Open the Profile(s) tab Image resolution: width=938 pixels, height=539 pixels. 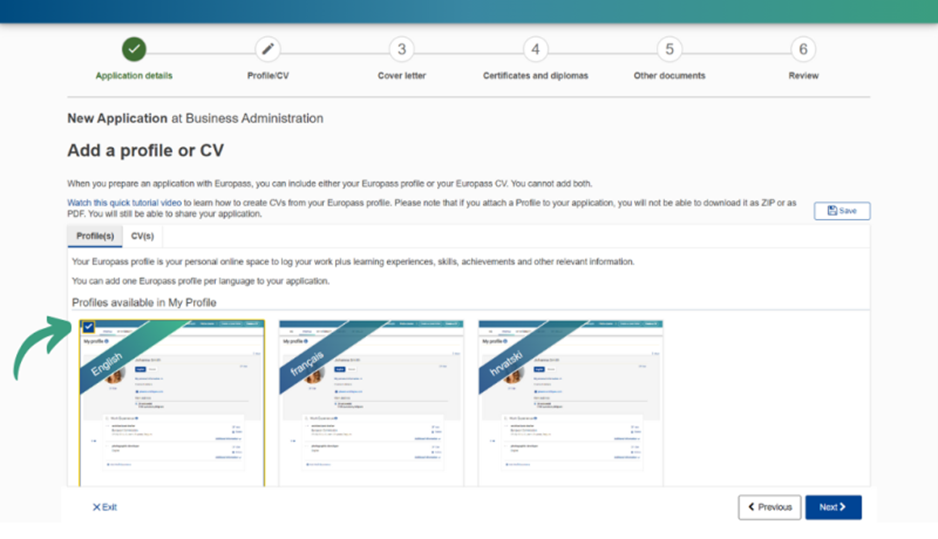tap(95, 236)
